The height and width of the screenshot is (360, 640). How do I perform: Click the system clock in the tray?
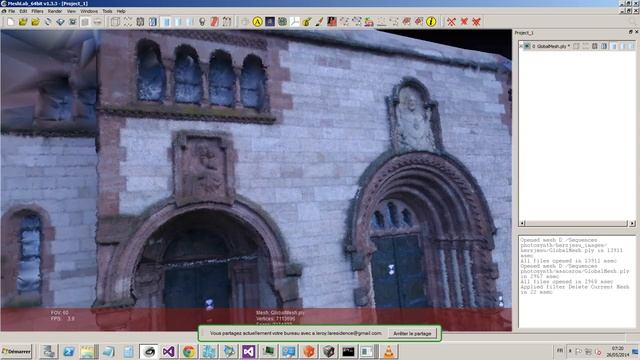(618, 352)
